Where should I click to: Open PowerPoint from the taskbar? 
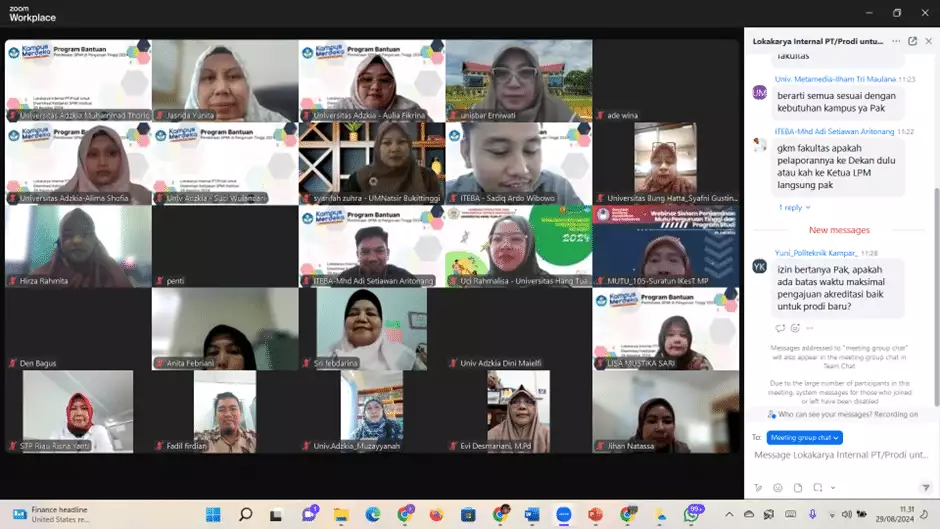[595, 515]
